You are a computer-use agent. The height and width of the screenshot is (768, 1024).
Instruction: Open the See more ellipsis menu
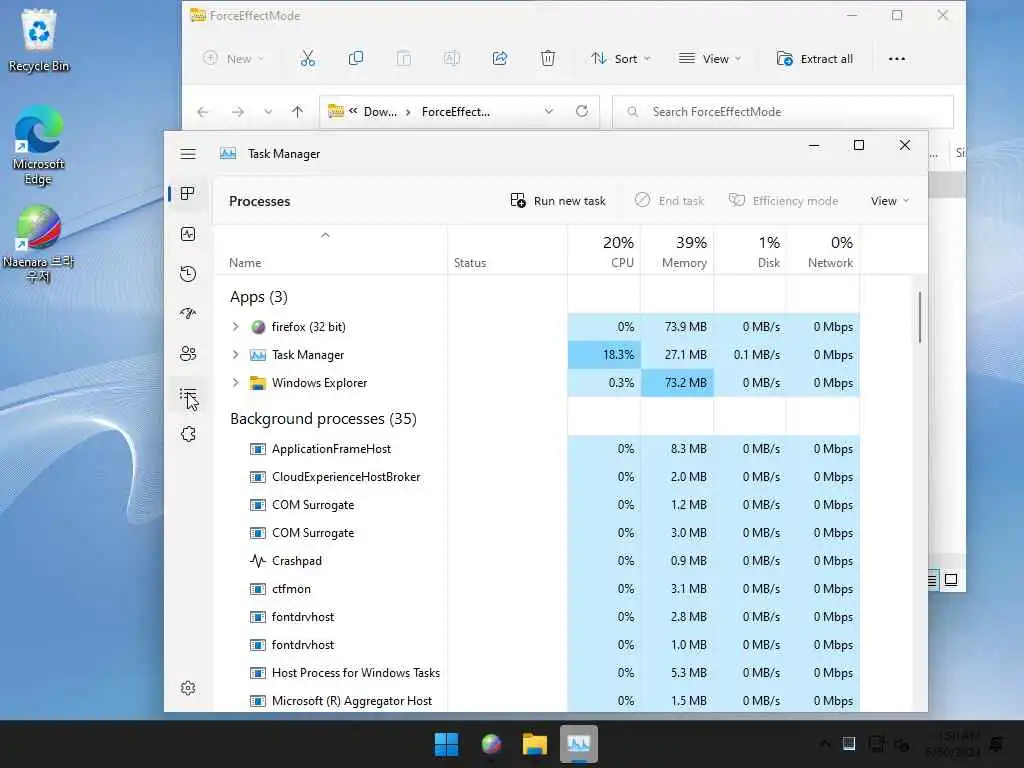click(x=897, y=59)
